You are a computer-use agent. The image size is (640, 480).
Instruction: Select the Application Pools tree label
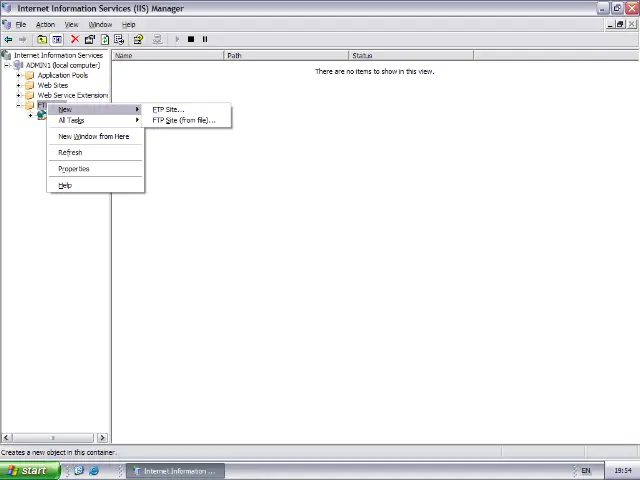click(x=63, y=75)
